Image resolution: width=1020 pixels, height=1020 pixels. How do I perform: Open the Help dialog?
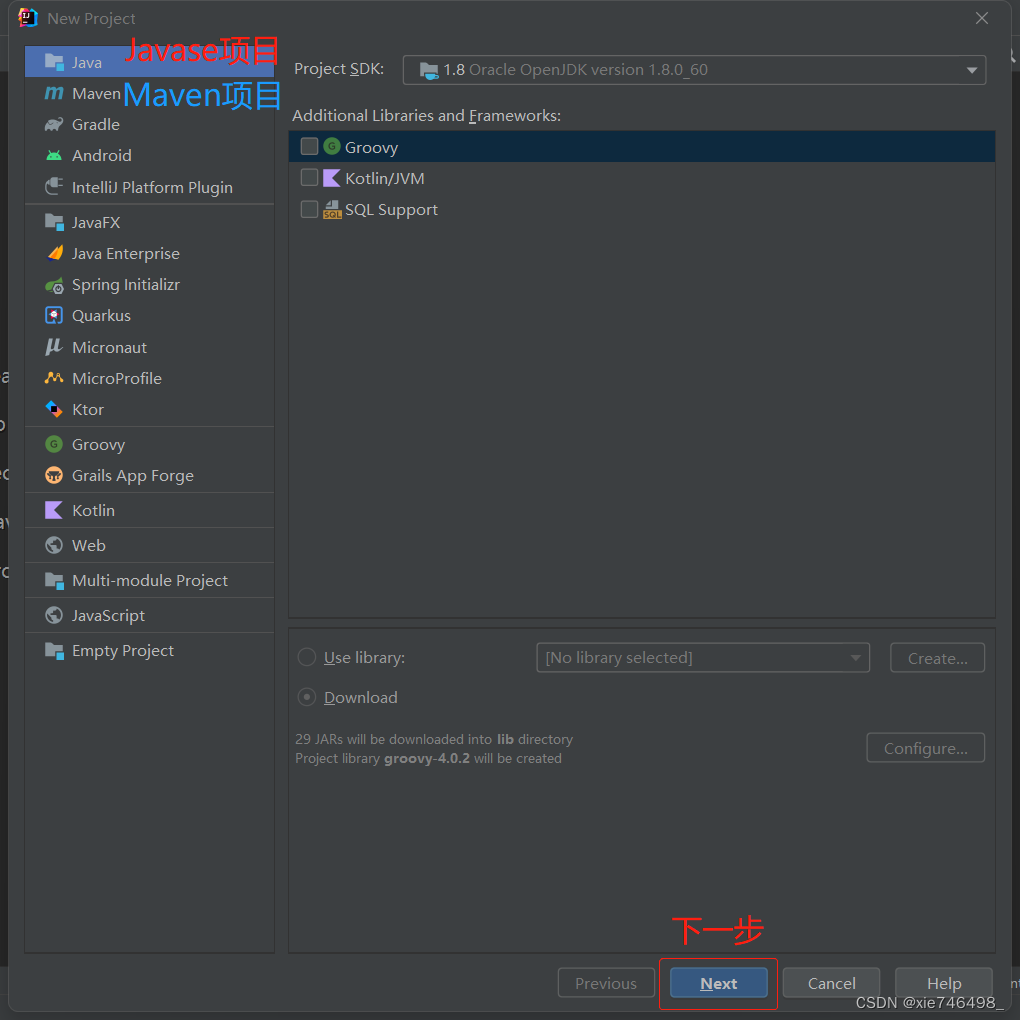[x=943, y=983]
